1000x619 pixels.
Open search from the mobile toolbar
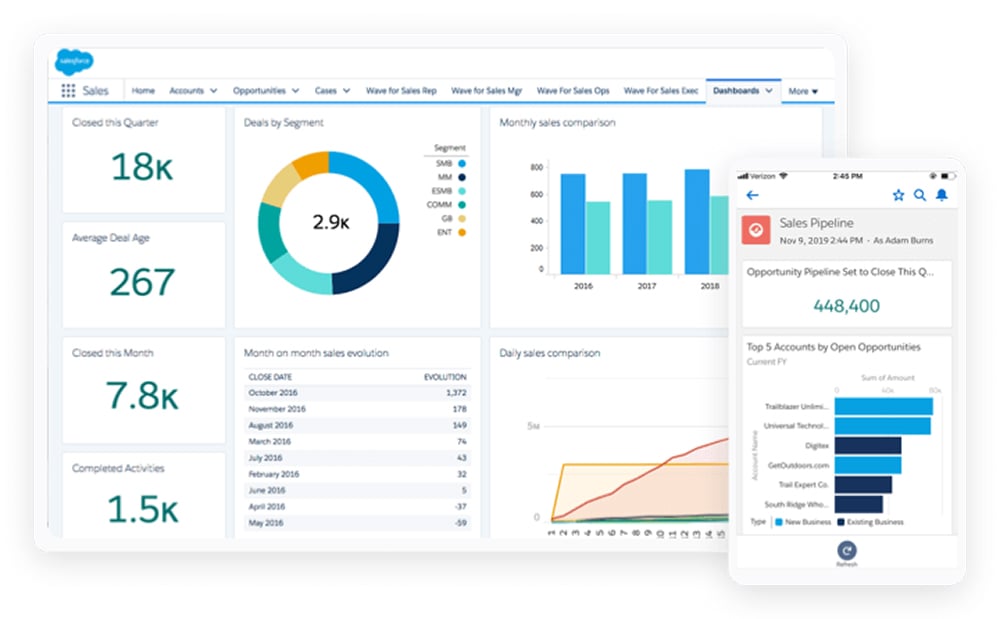[x=919, y=195]
